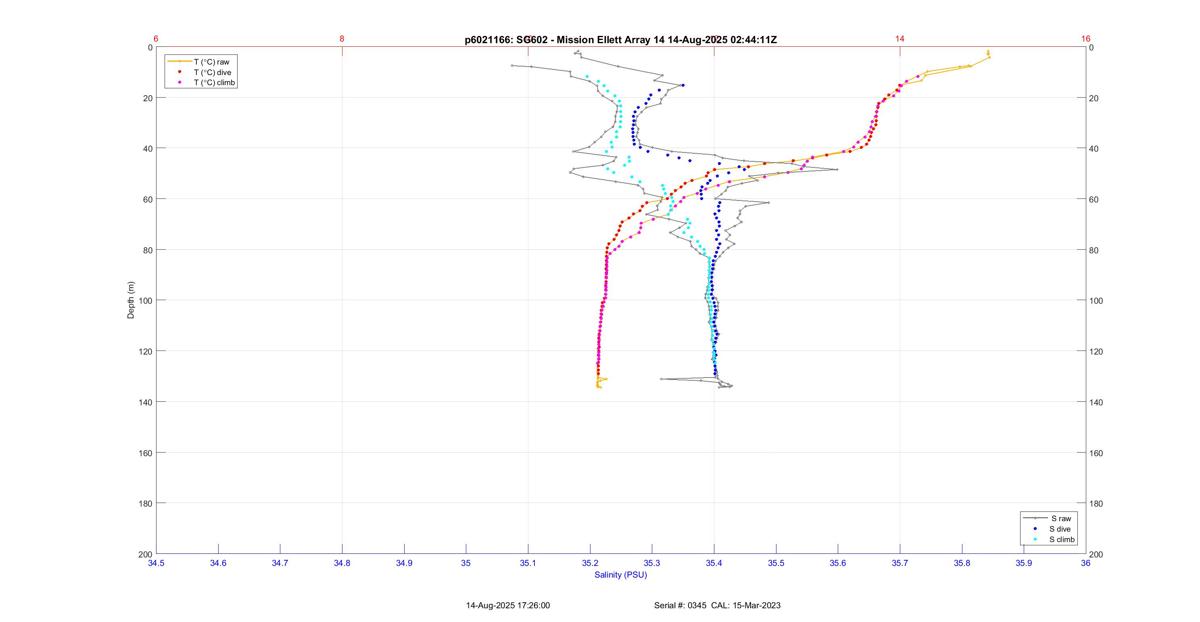Click the '14-Aug-2025 17:26:00' timestamp below the plot
This screenshot has height=622, width=1200.
point(508,605)
